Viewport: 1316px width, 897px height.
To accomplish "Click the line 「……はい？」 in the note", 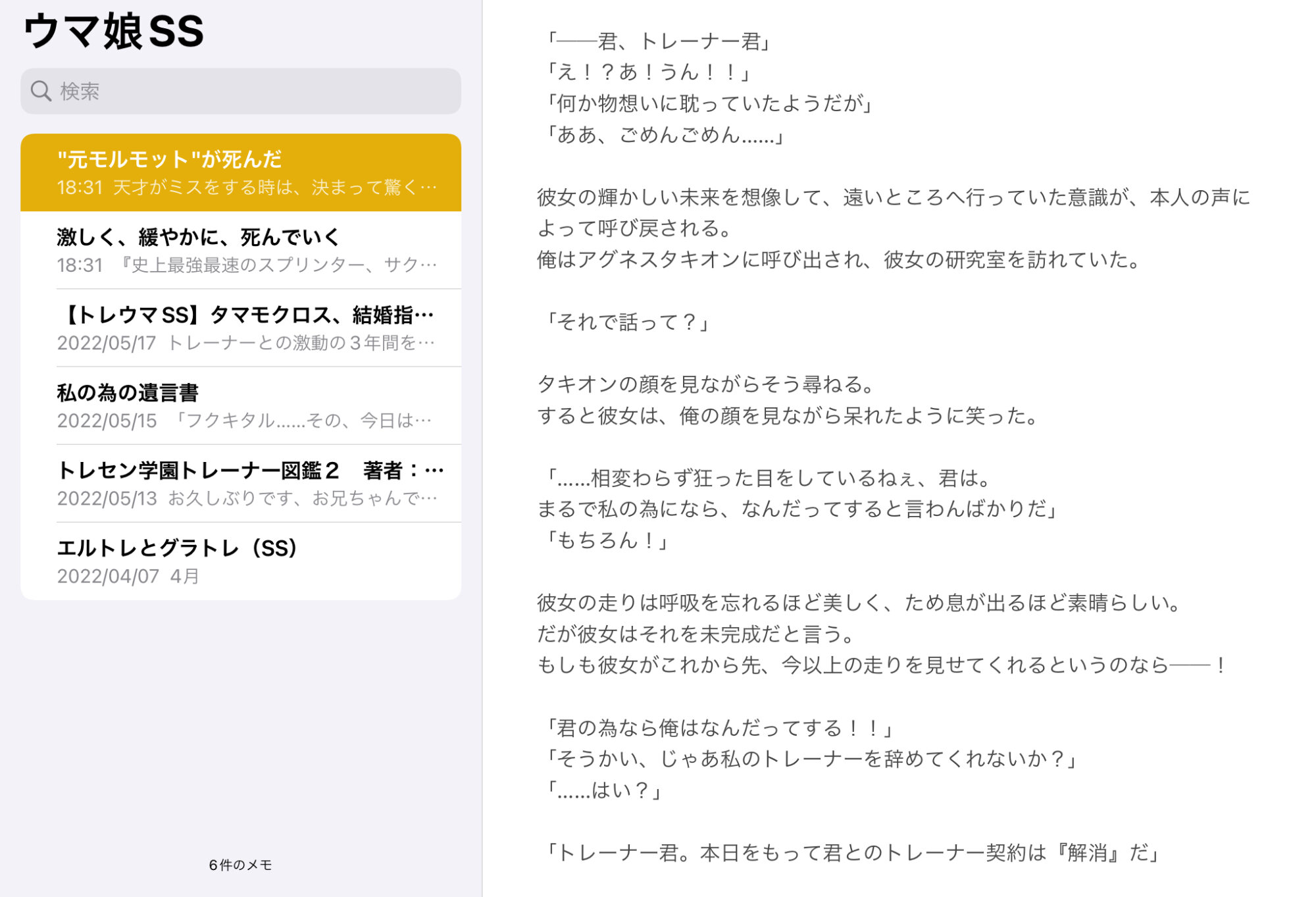I will (604, 790).
